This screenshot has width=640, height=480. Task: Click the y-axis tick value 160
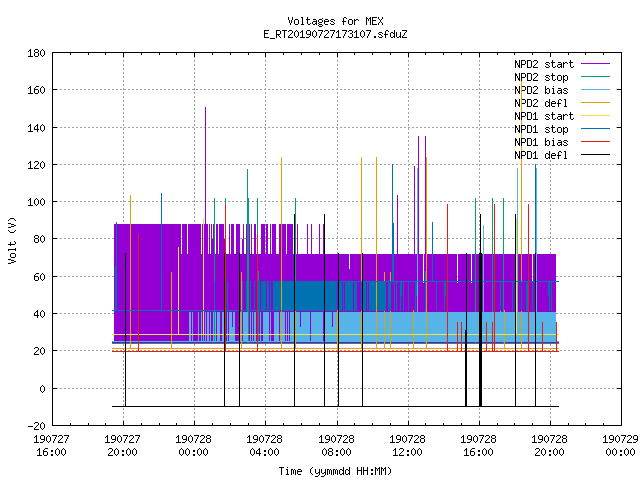[x=36, y=90]
